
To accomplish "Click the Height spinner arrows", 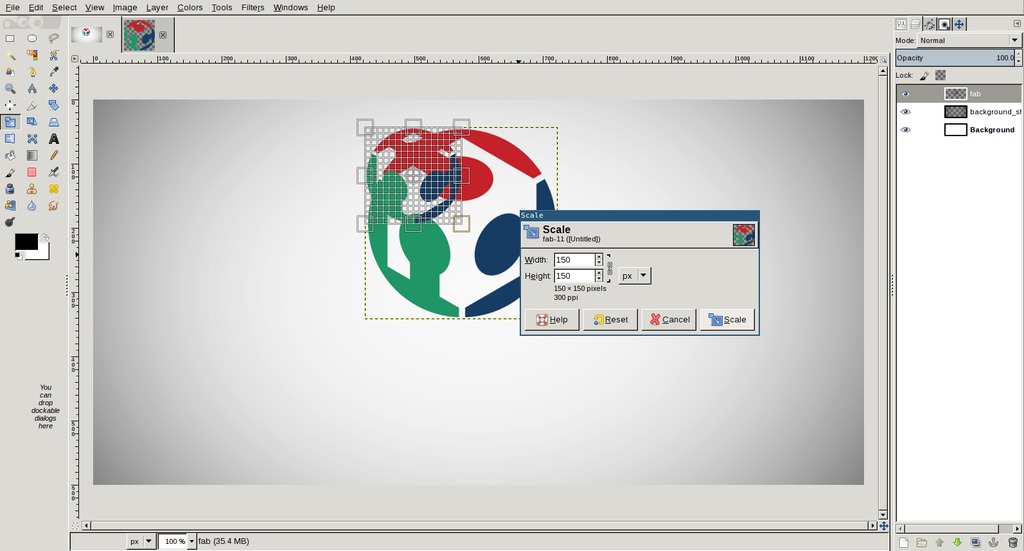I will (x=599, y=276).
